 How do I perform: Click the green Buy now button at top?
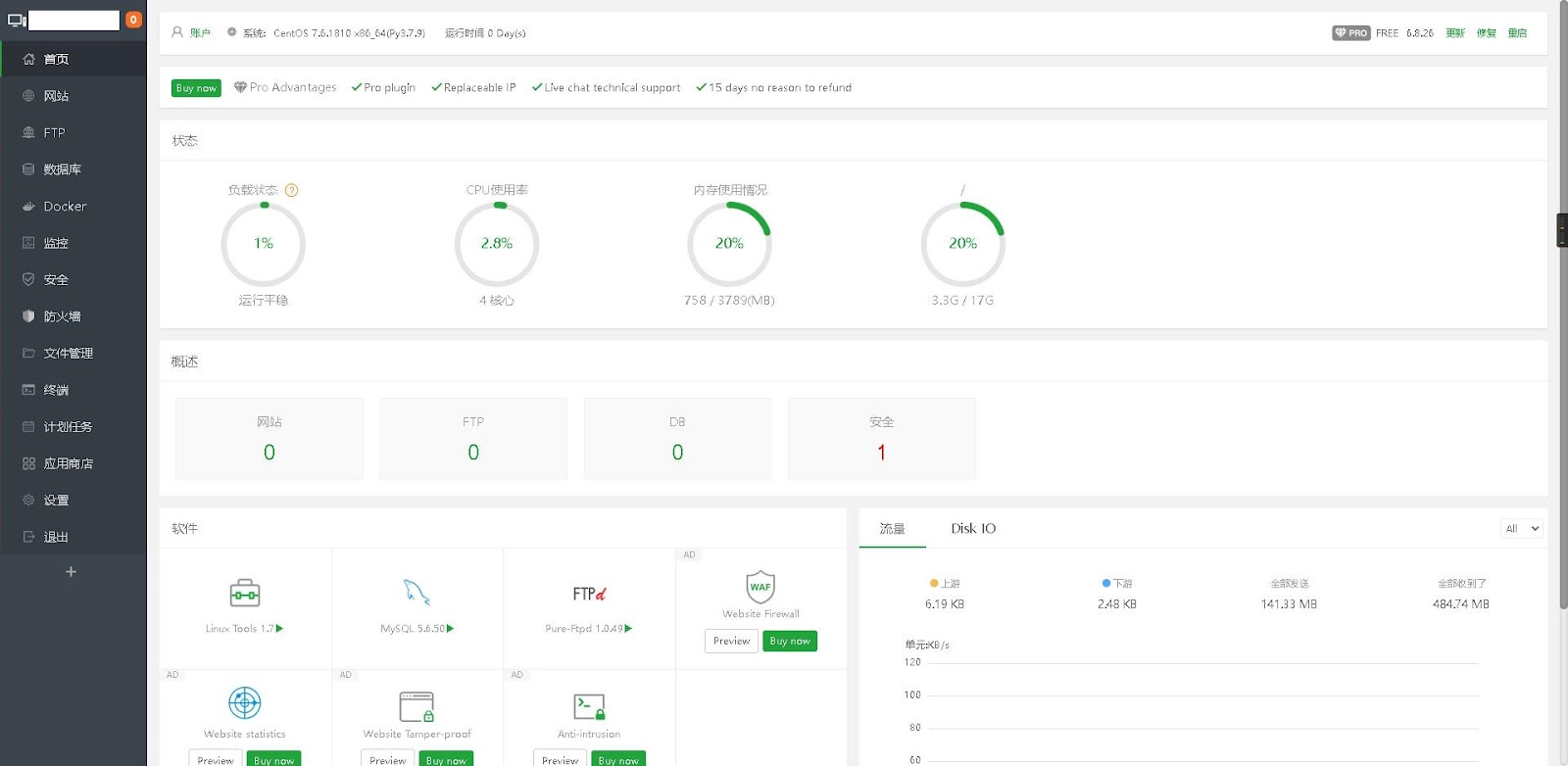196,88
